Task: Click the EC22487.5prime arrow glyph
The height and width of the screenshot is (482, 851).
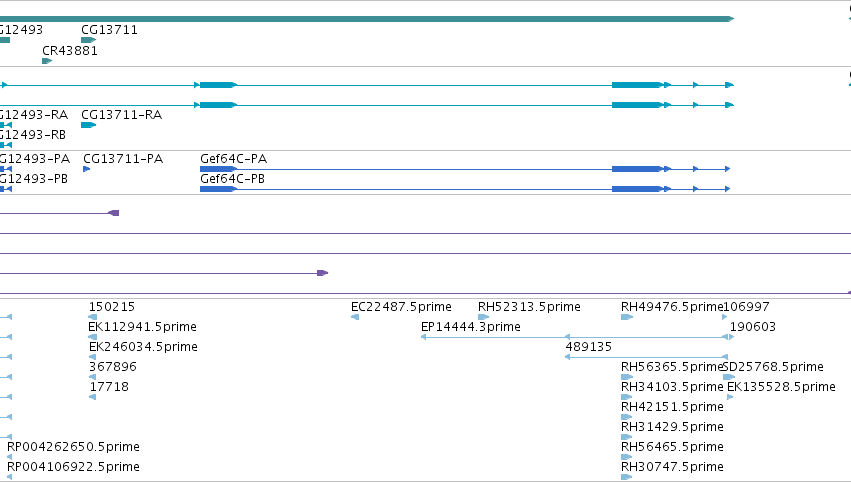Action: [355, 317]
